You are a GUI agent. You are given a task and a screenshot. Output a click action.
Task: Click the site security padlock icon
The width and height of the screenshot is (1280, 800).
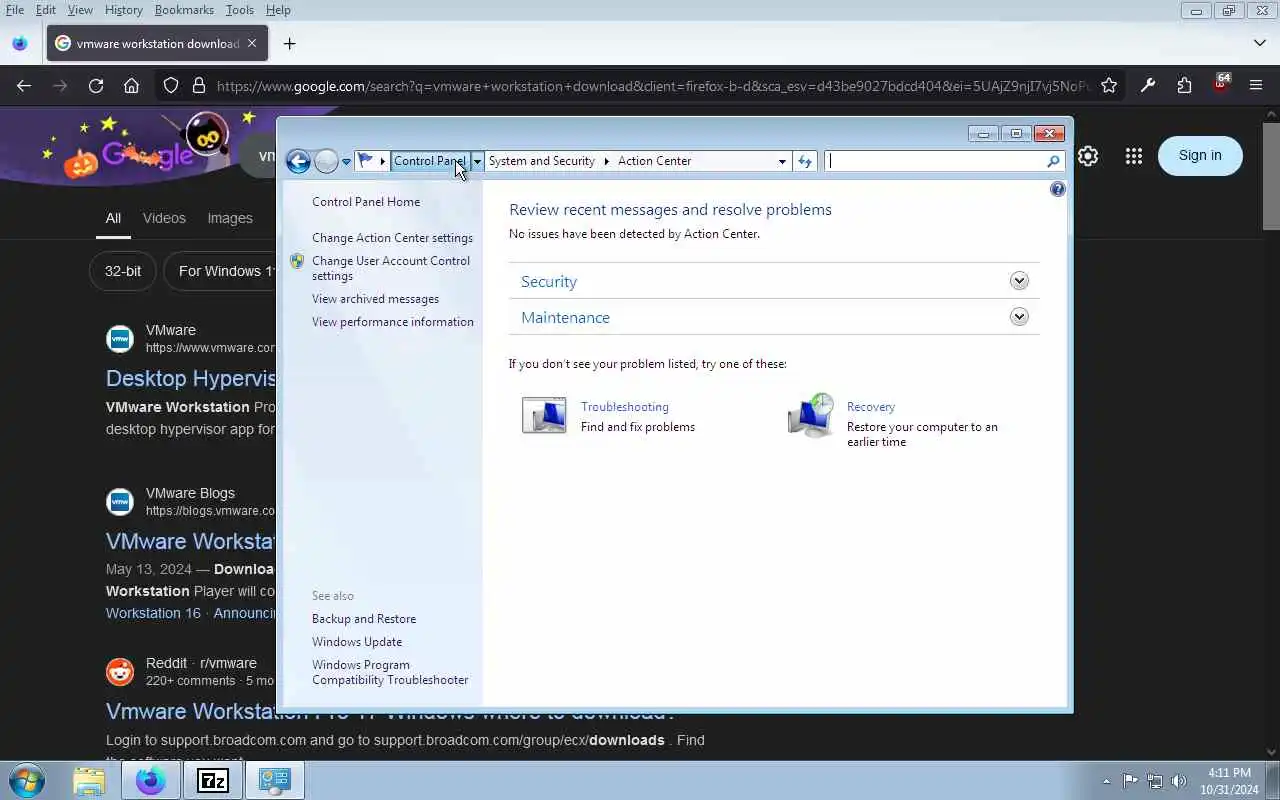click(199, 86)
